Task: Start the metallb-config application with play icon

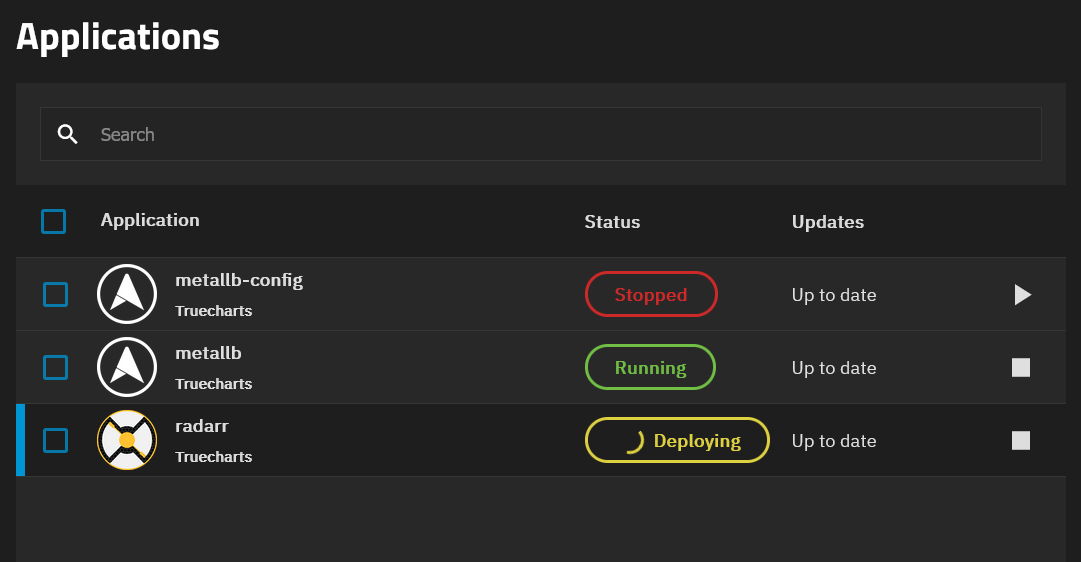Action: point(1022,294)
